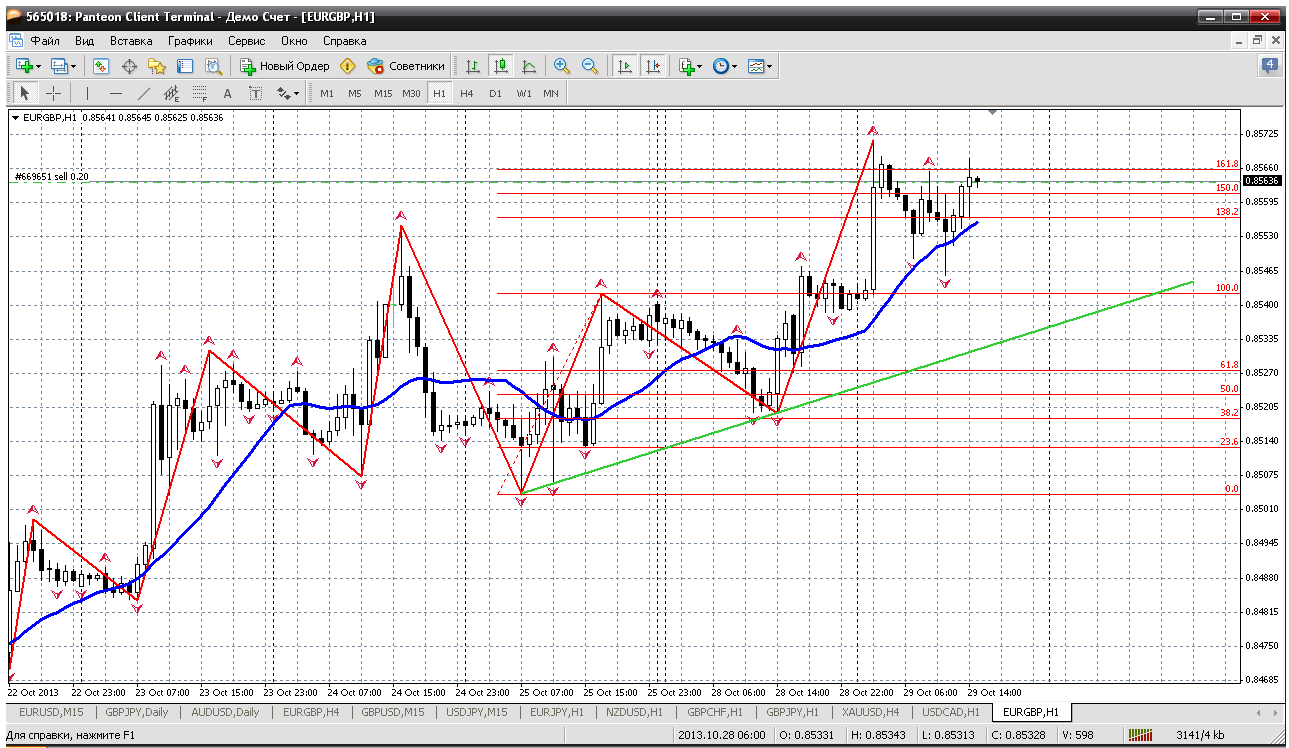The height and width of the screenshot is (748, 1289).
Task: Switch chart to line chart mode
Action: point(529,66)
